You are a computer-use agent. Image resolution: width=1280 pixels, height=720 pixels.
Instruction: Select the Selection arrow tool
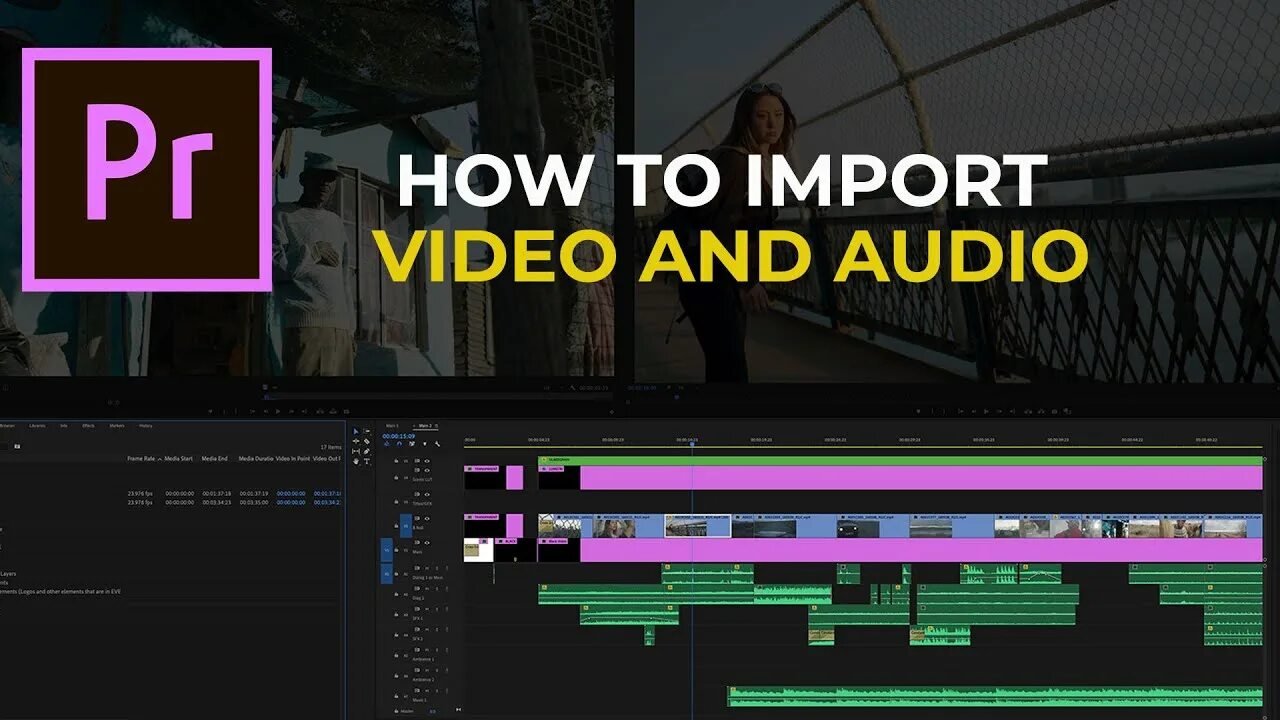[356, 431]
